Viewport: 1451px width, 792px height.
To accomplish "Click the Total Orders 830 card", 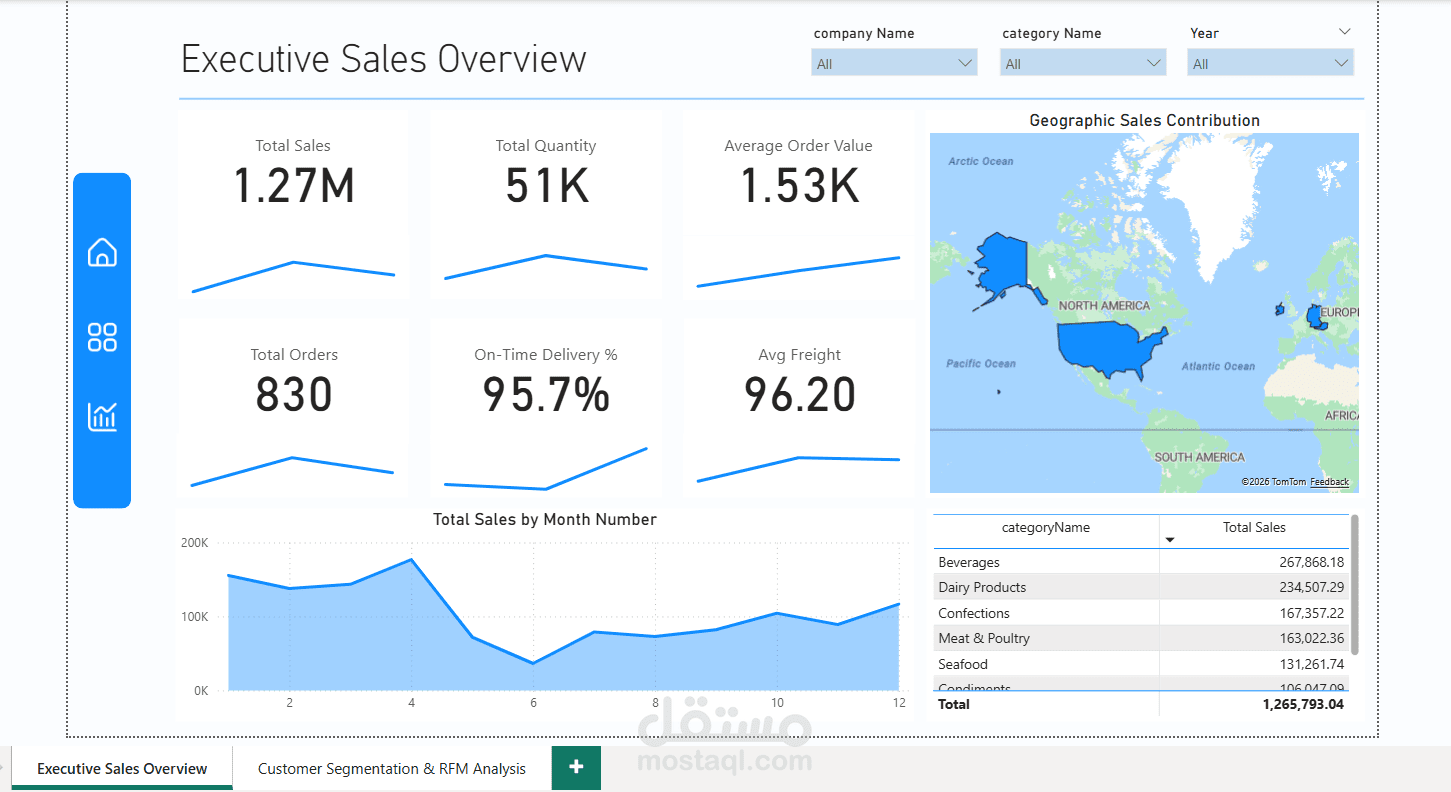I will (293, 408).
